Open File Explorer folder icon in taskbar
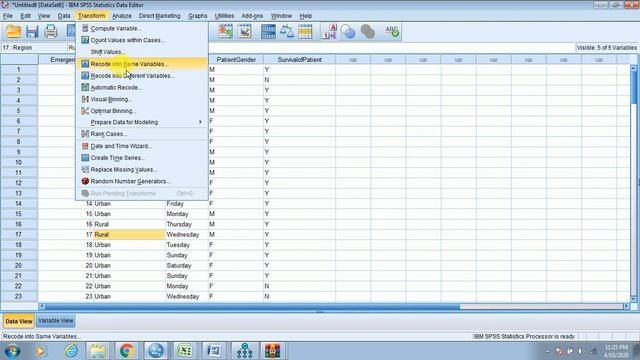The width and height of the screenshot is (640, 360). pyautogui.click(x=98, y=351)
